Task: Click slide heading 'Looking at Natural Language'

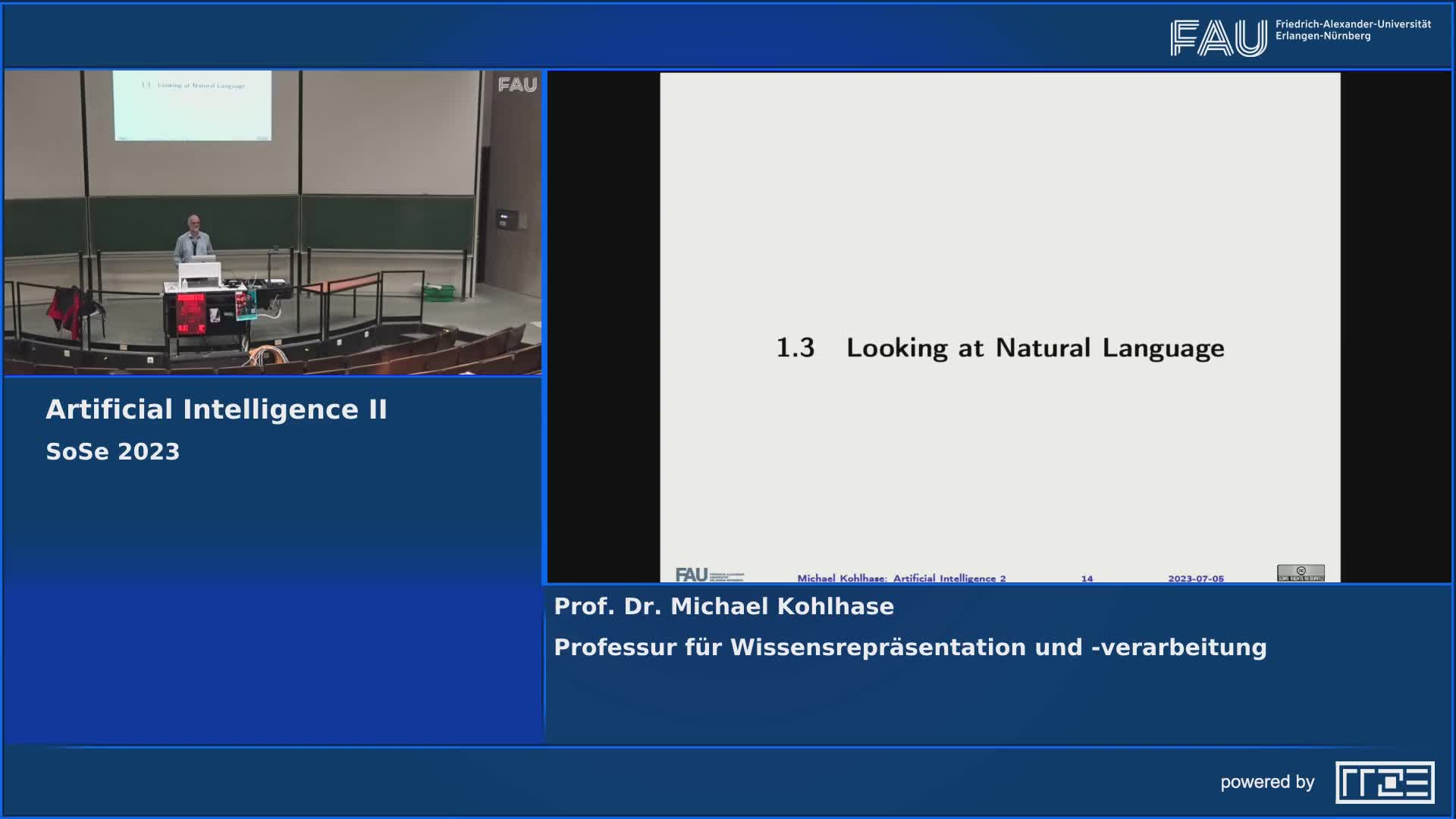Action: point(1035,348)
